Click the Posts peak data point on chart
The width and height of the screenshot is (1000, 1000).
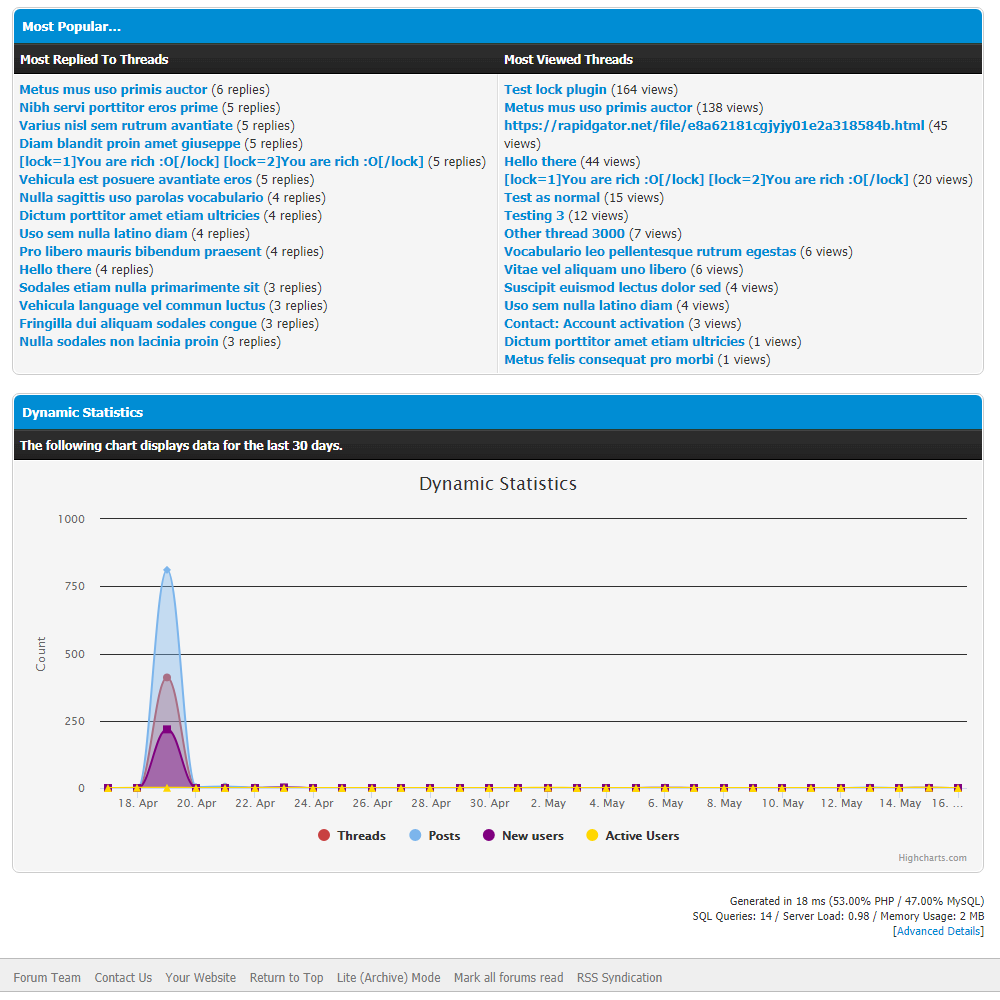[167, 570]
